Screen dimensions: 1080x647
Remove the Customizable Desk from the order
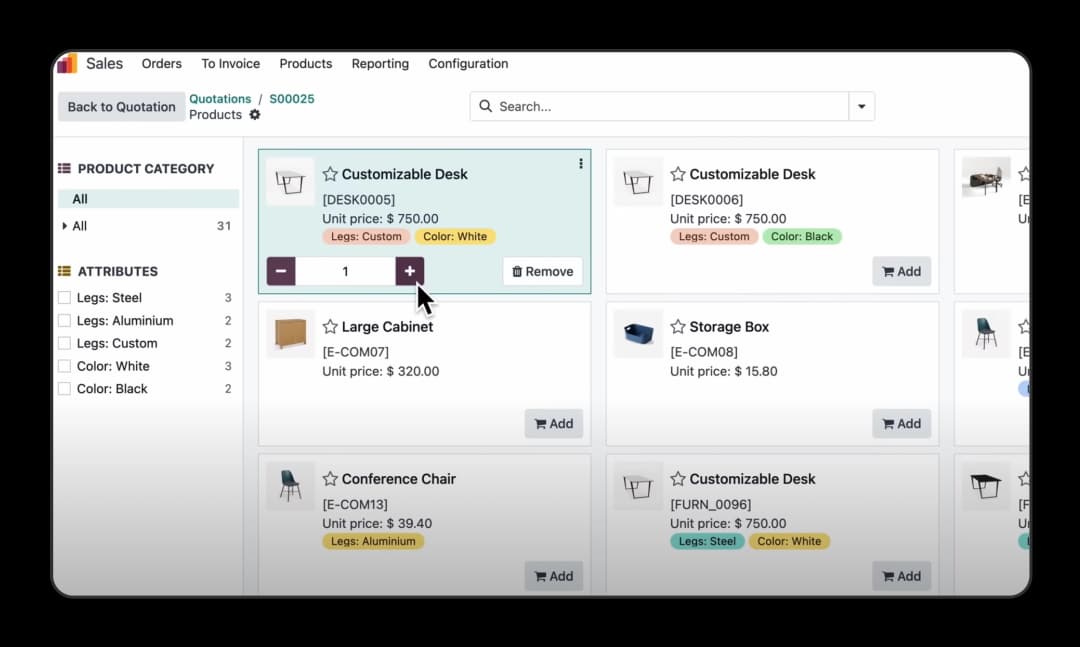[542, 271]
